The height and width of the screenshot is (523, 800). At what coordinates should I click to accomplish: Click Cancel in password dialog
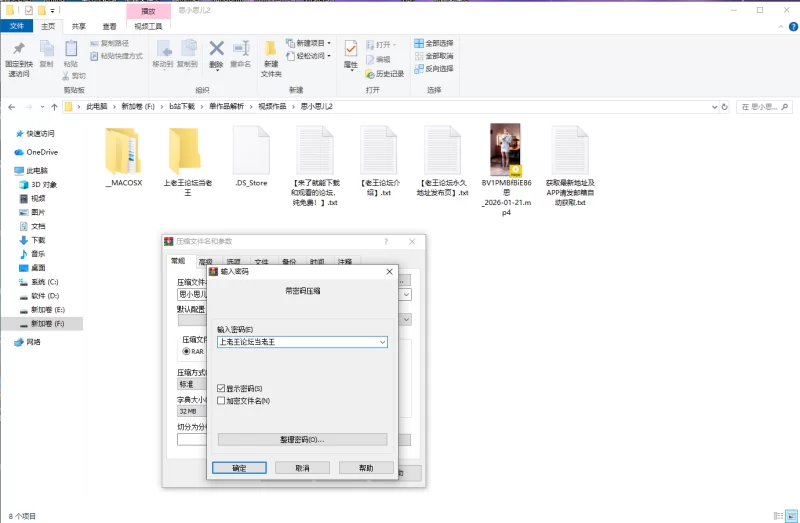pyautogui.click(x=303, y=468)
